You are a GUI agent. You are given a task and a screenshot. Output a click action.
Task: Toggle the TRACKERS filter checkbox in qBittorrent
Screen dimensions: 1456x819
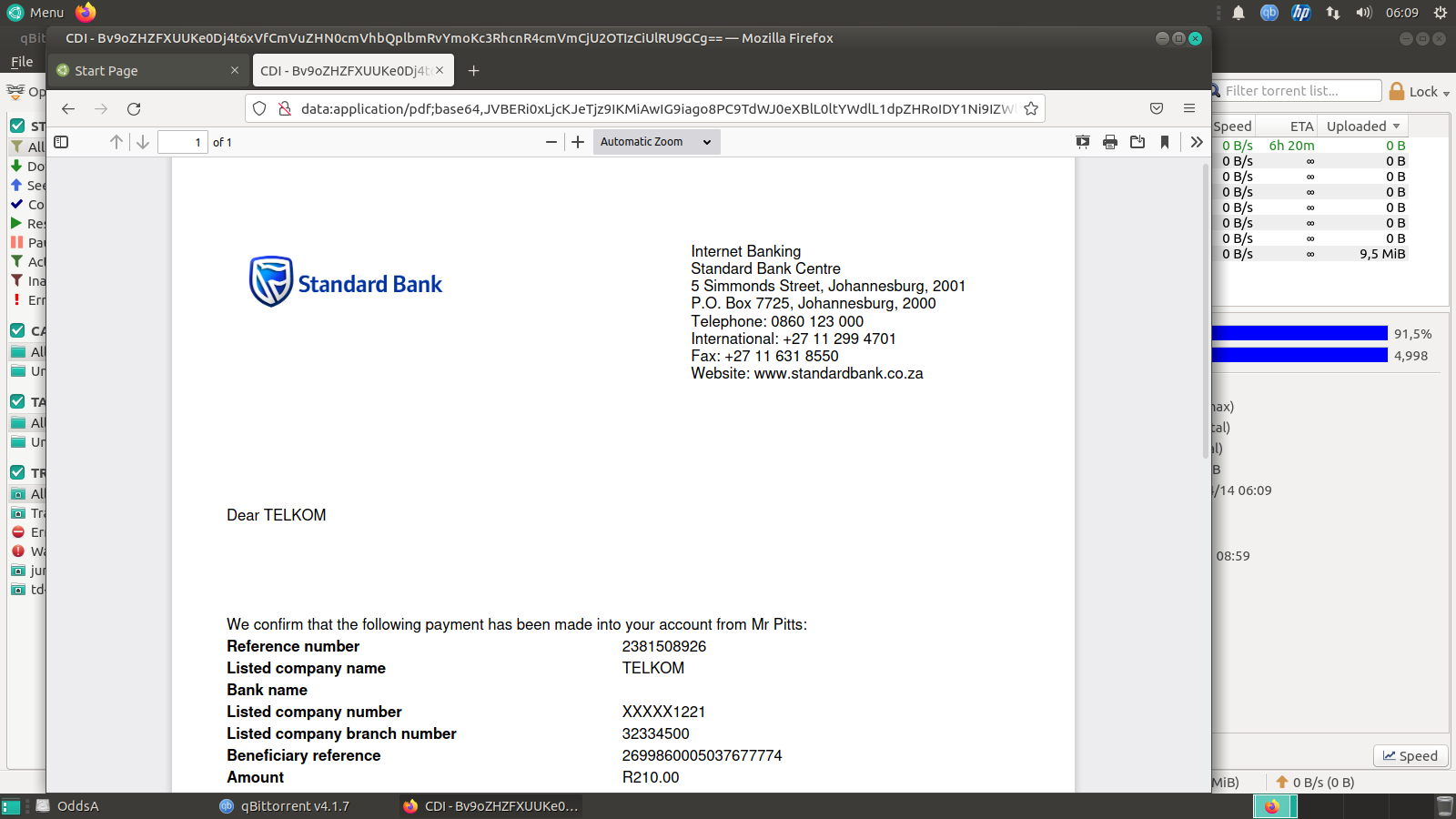17,472
